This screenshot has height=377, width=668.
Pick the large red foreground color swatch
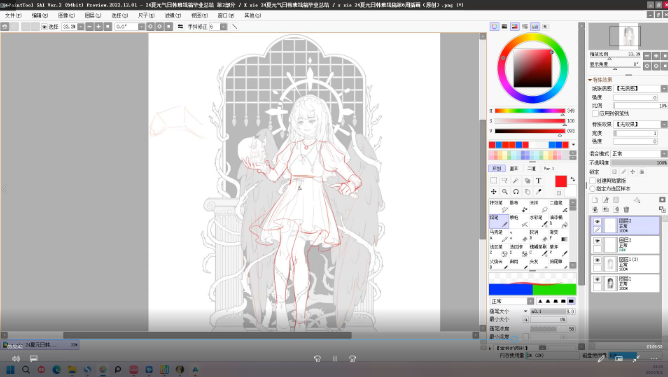coord(561,181)
